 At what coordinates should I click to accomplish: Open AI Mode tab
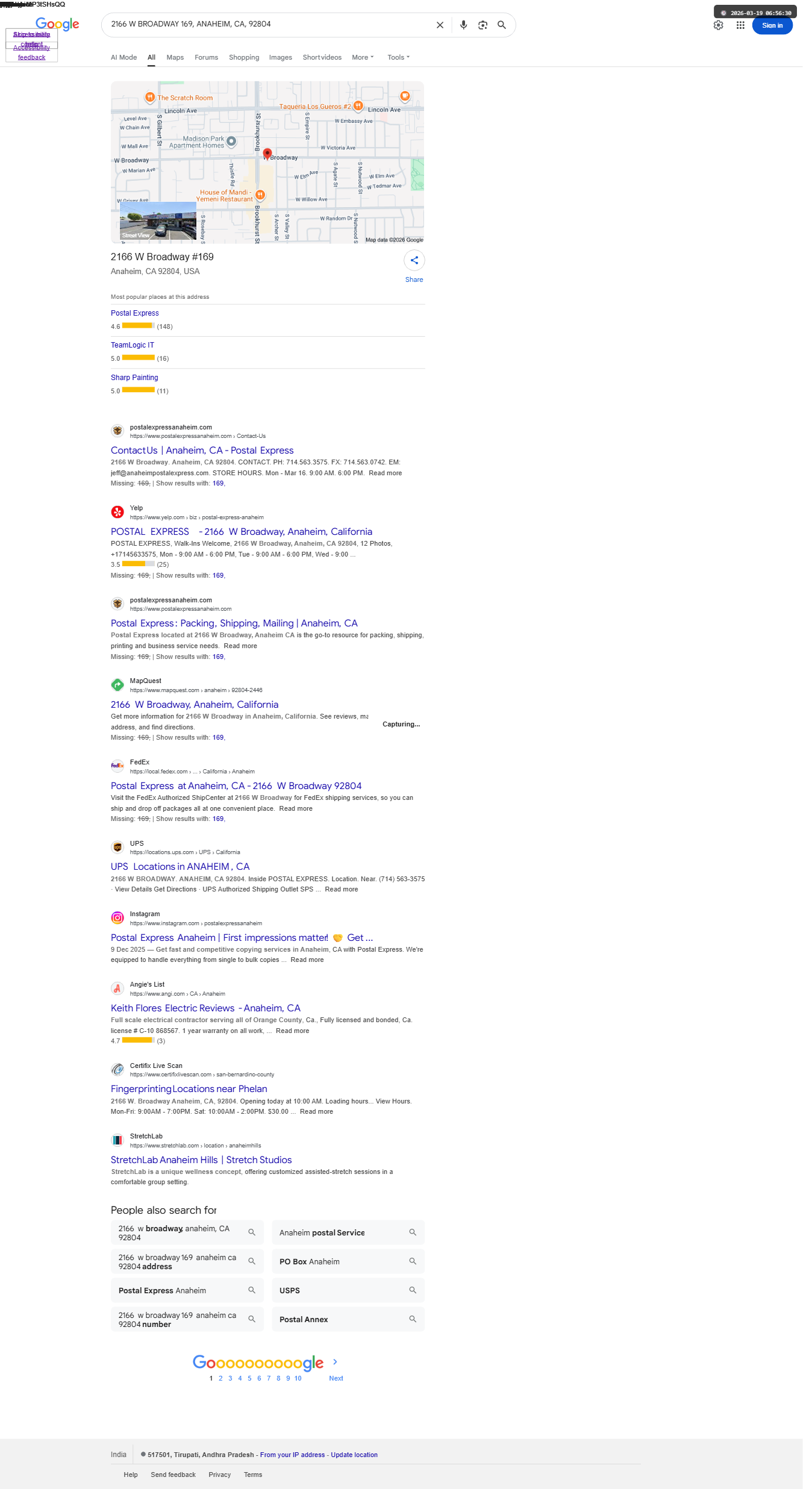tap(123, 57)
